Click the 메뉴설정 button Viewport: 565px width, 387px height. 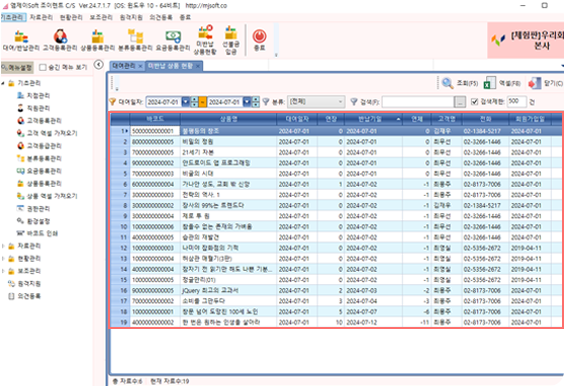(x=17, y=67)
